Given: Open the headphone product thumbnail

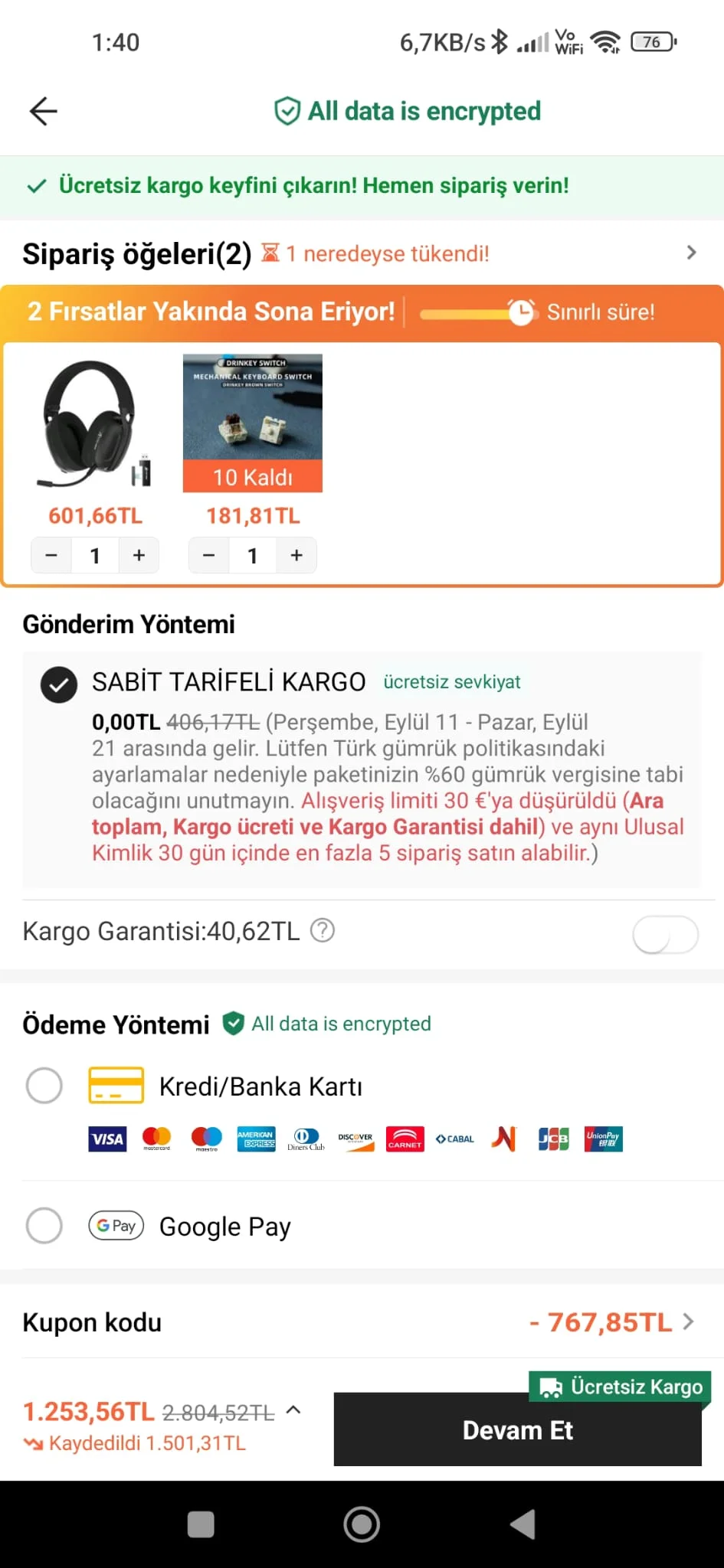Looking at the screenshot, I should click(x=95, y=422).
